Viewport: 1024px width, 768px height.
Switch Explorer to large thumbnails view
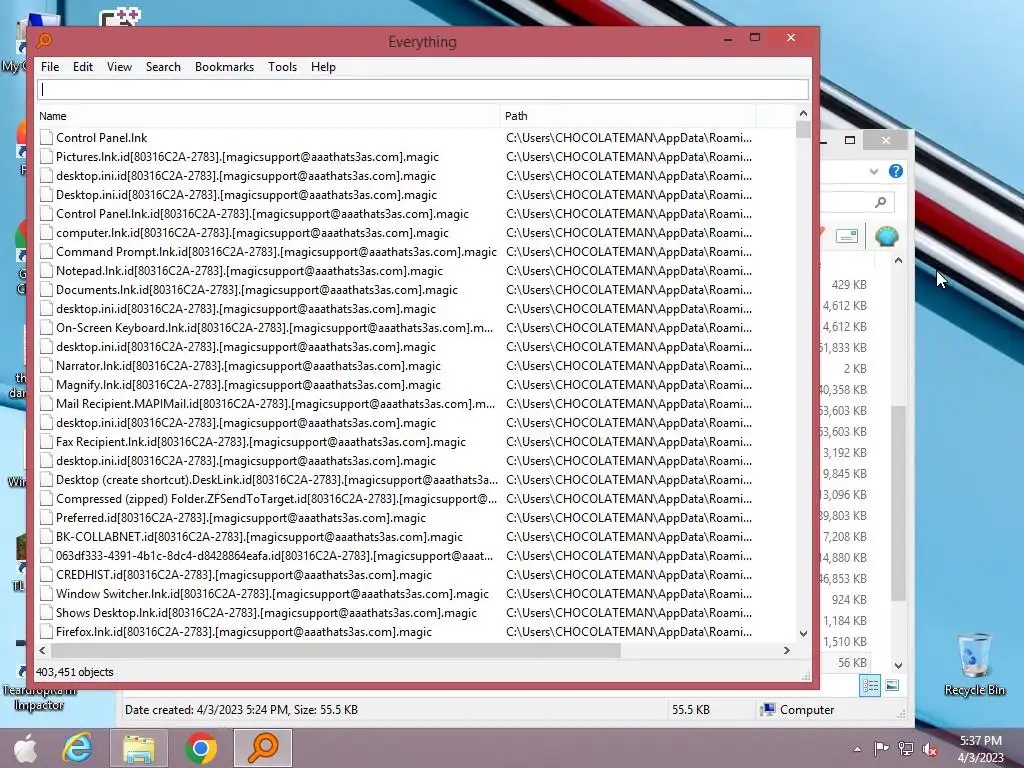[892, 686]
